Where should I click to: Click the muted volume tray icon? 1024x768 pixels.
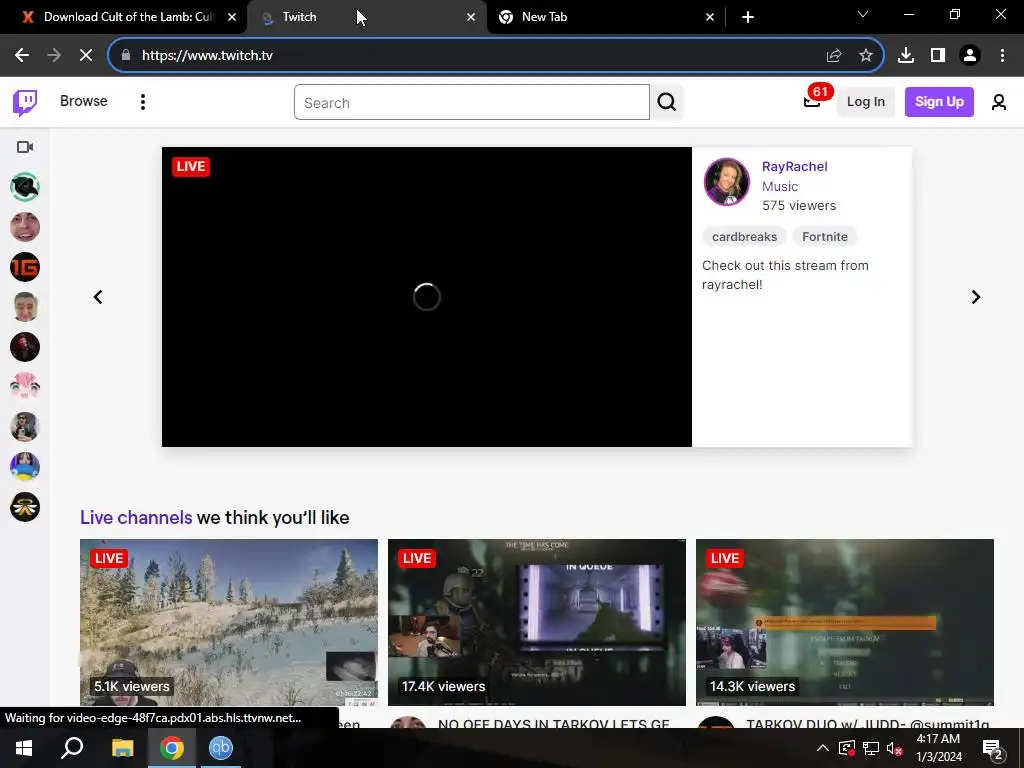(x=894, y=748)
